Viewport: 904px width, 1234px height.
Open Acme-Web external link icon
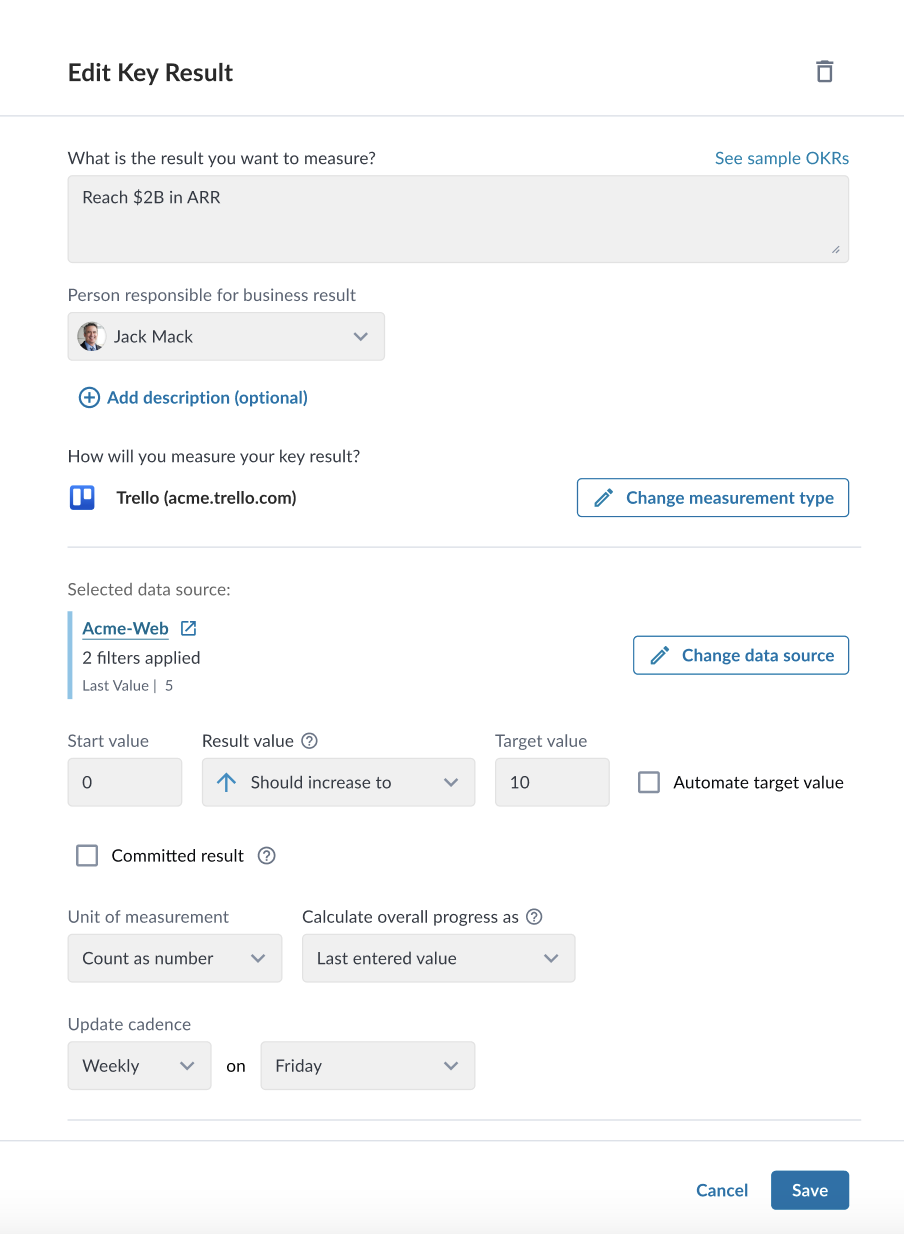(x=188, y=629)
